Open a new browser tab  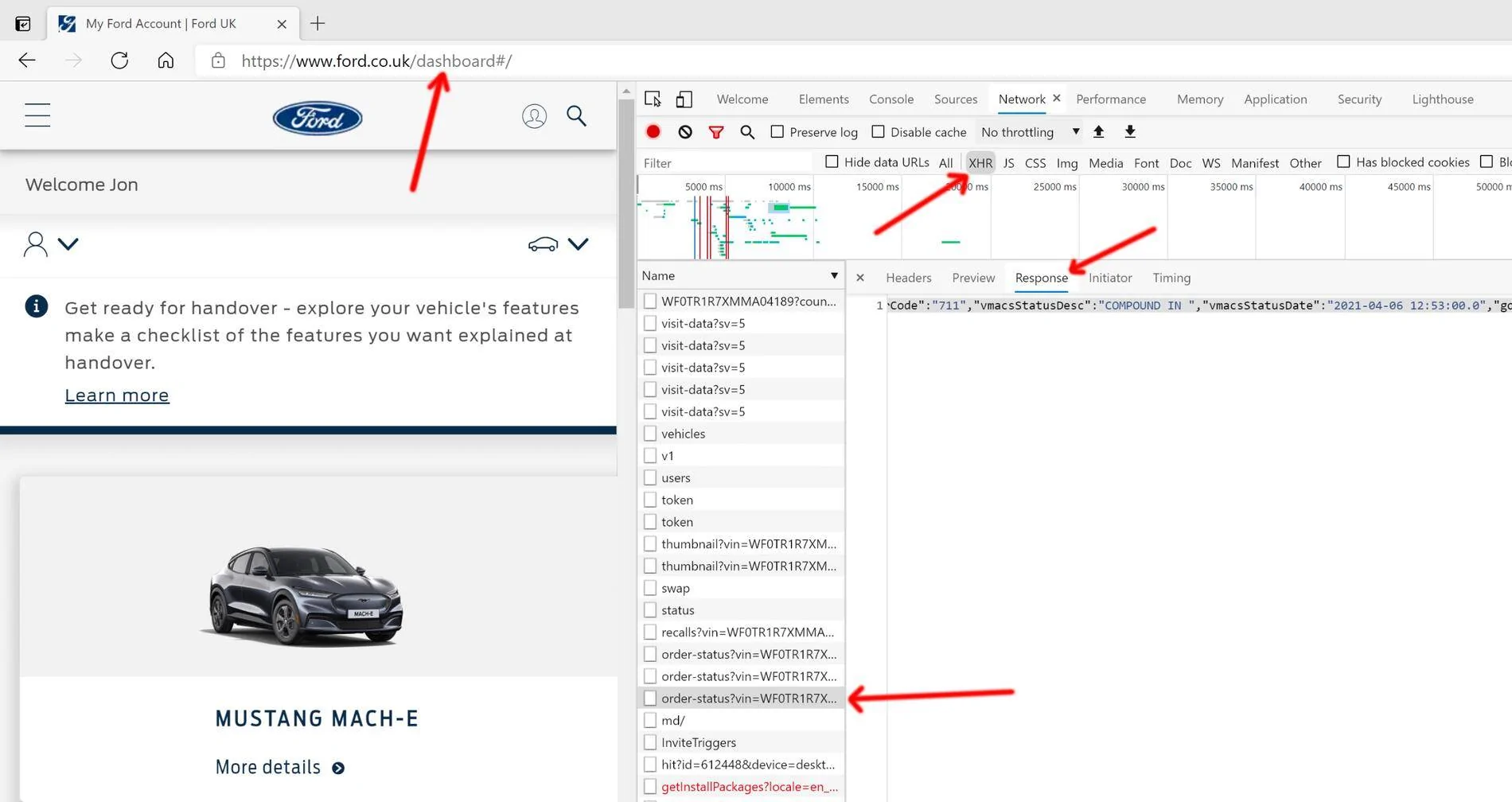(318, 23)
